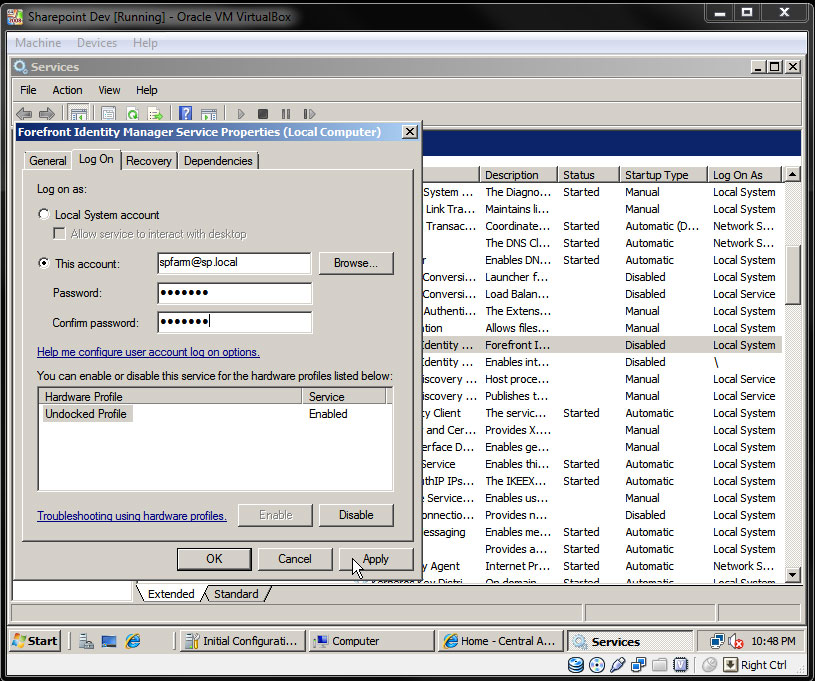Click the Refresh toolbar icon

pos(133,113)
